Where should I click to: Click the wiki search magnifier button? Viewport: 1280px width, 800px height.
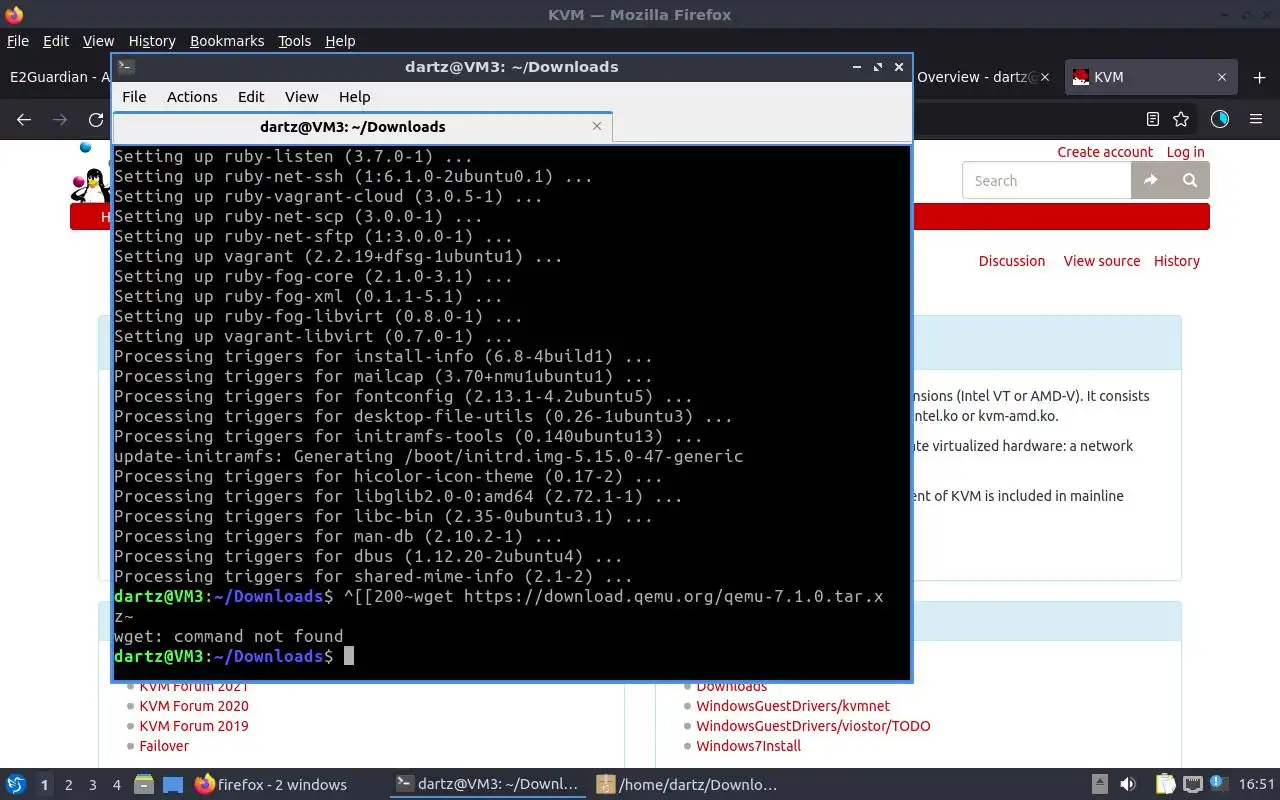[1189, 180]
